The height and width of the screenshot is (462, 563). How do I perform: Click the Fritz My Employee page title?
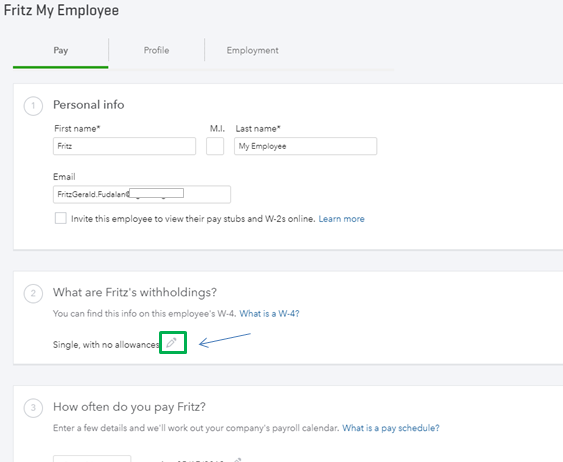click(x=61, y=10)
